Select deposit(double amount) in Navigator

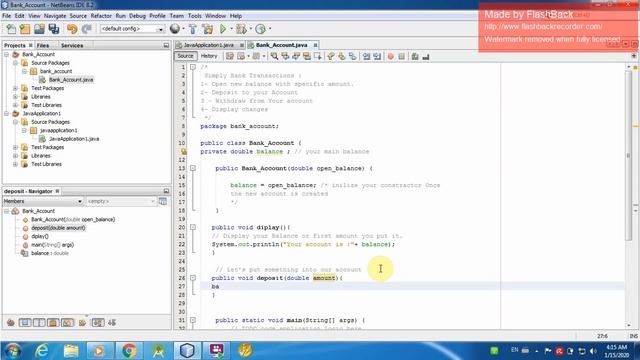point(58,228)
